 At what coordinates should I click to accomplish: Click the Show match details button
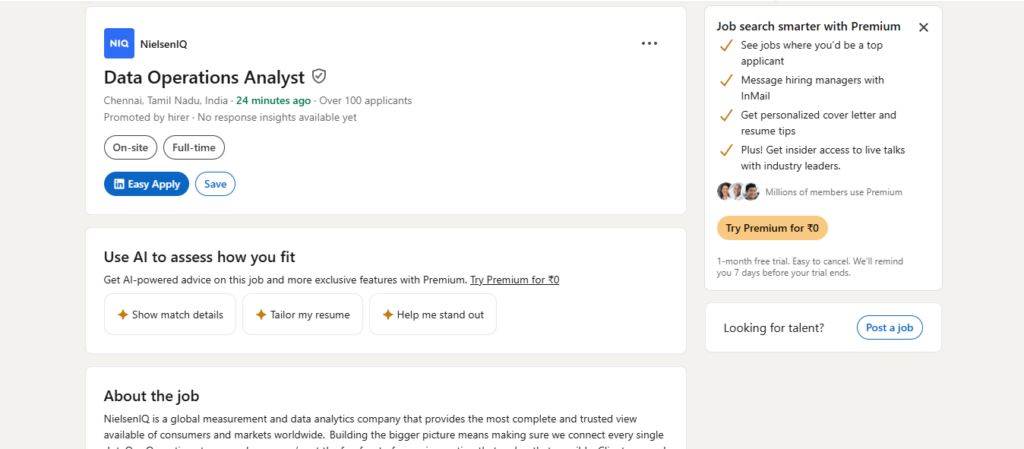pos(170,315)
